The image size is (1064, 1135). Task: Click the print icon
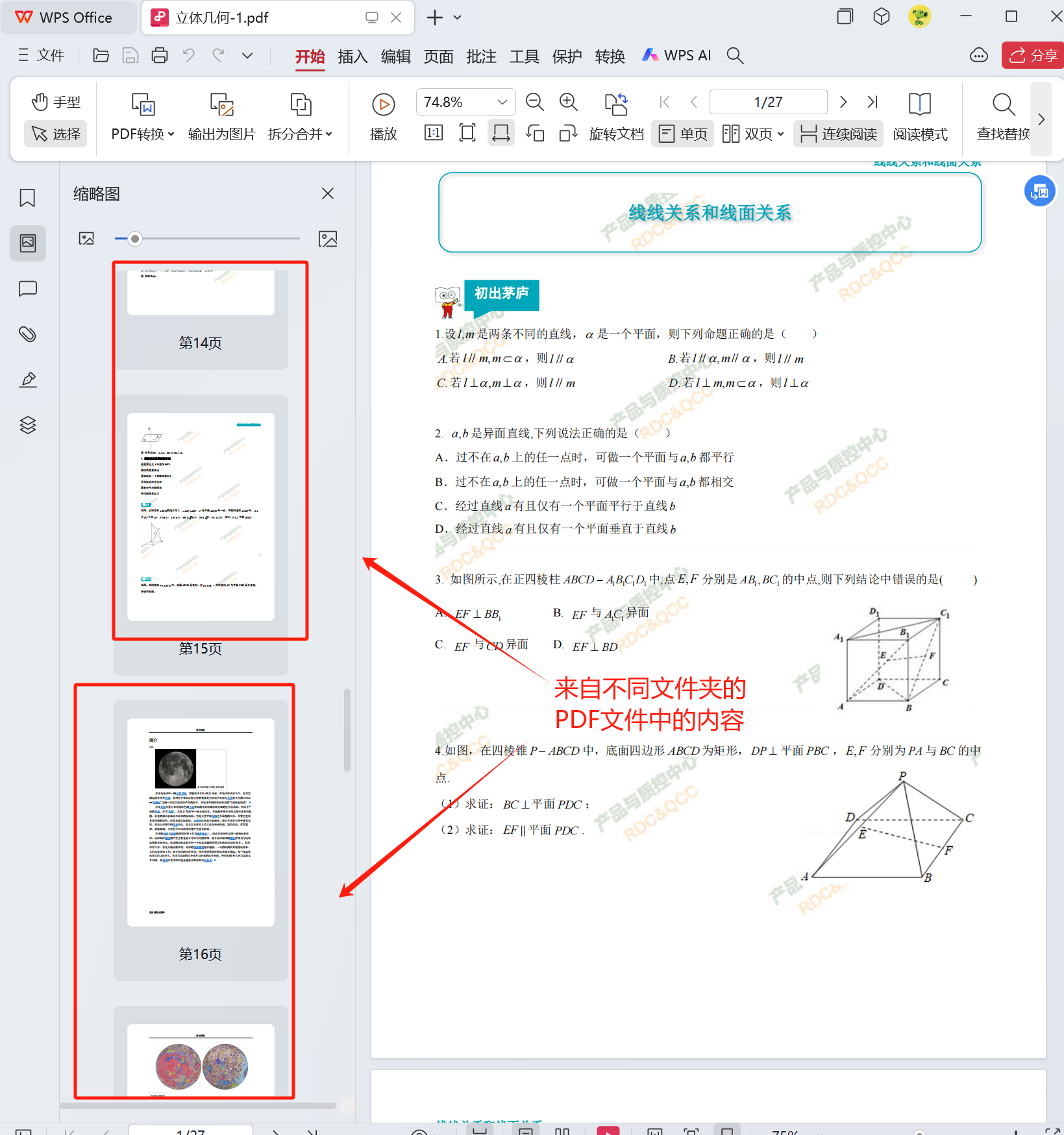(x=160, y=56)
